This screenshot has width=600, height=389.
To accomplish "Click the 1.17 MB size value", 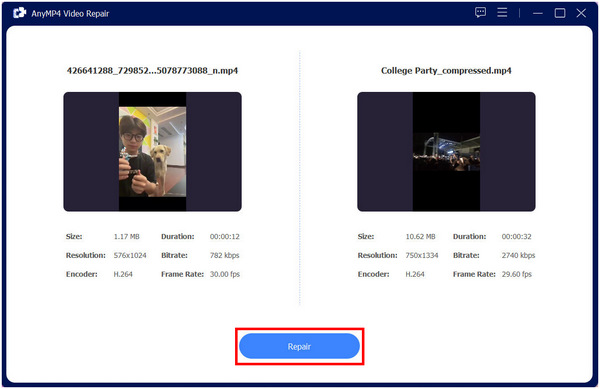I will click(127, 237).
